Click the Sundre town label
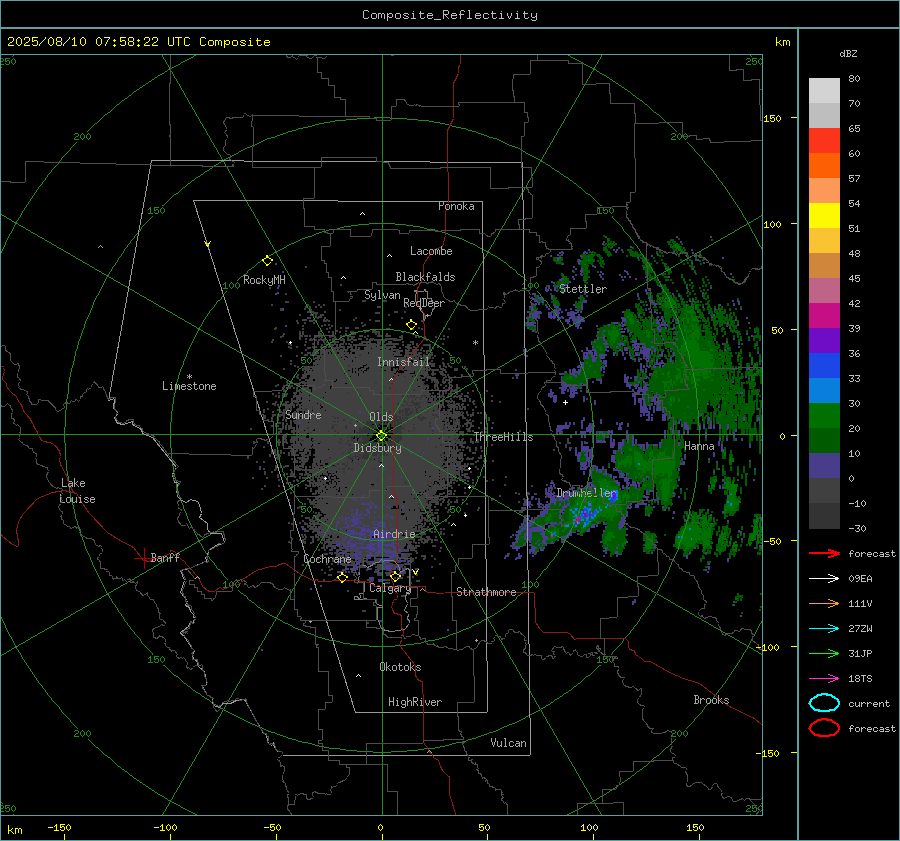900x841 pixels. tap(303, 414)
